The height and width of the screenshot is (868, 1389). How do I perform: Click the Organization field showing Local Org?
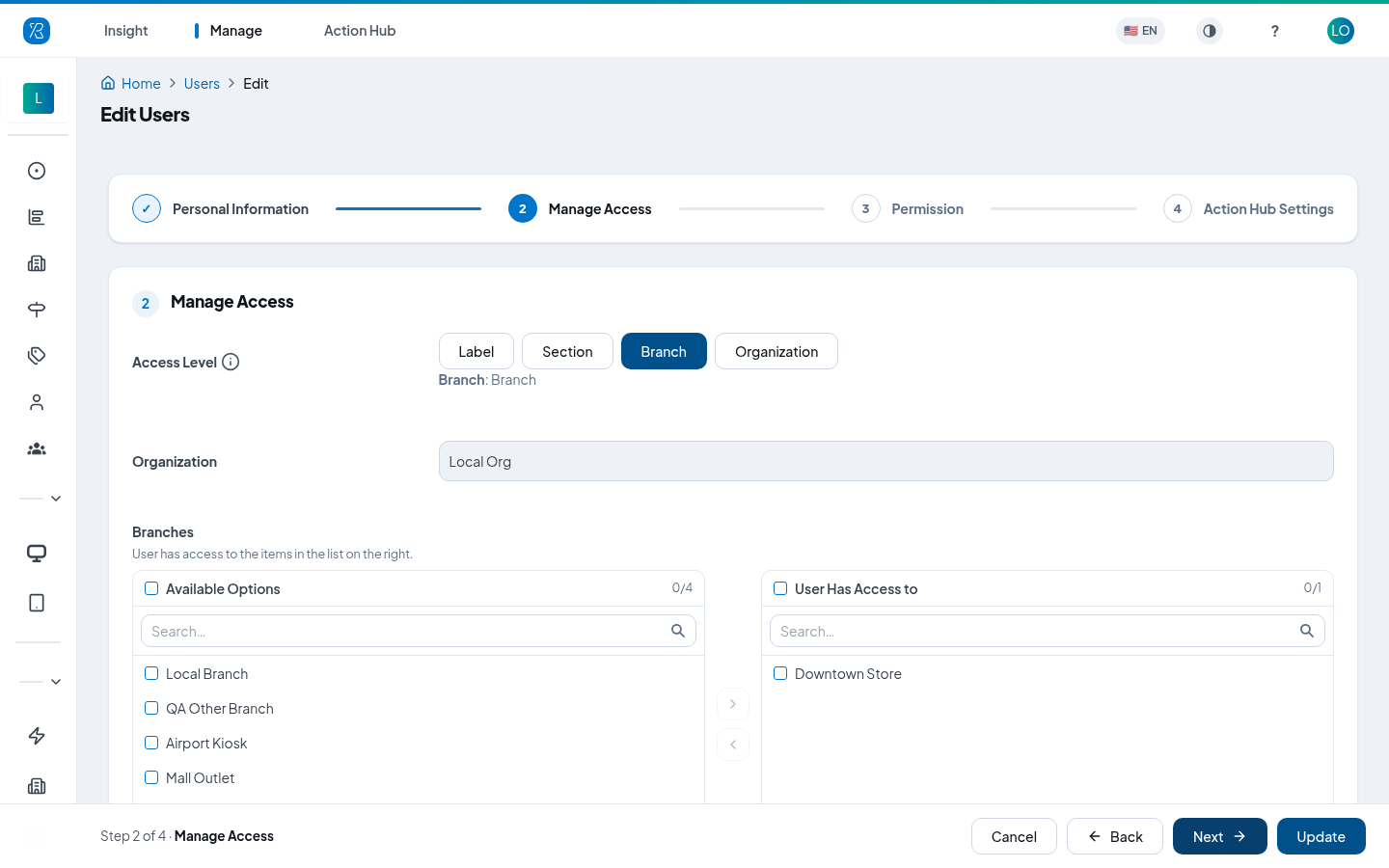click(x=886, y=461)
